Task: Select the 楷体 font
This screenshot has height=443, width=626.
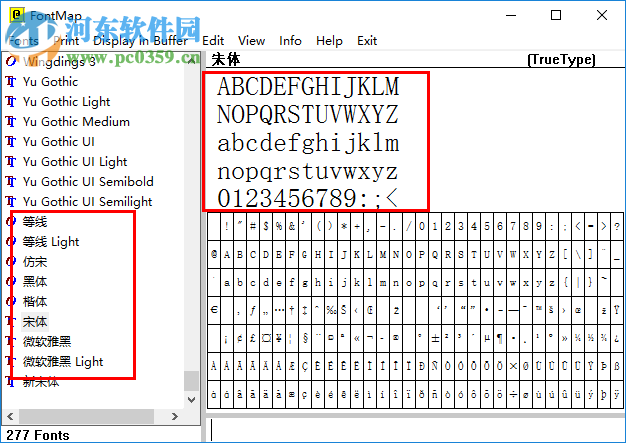Action: point(35,301)
